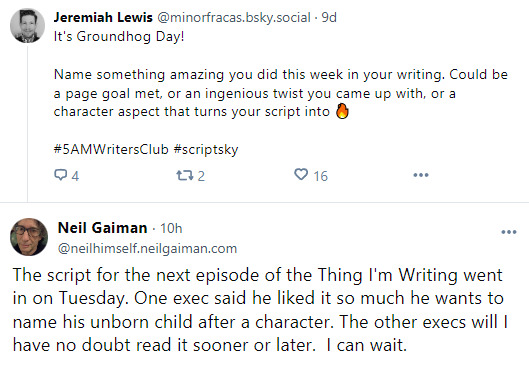Like Jeremiah Lewis's Groundhog Day post
This screenshot has width=529, height=365.
click(x=301, y=174)
